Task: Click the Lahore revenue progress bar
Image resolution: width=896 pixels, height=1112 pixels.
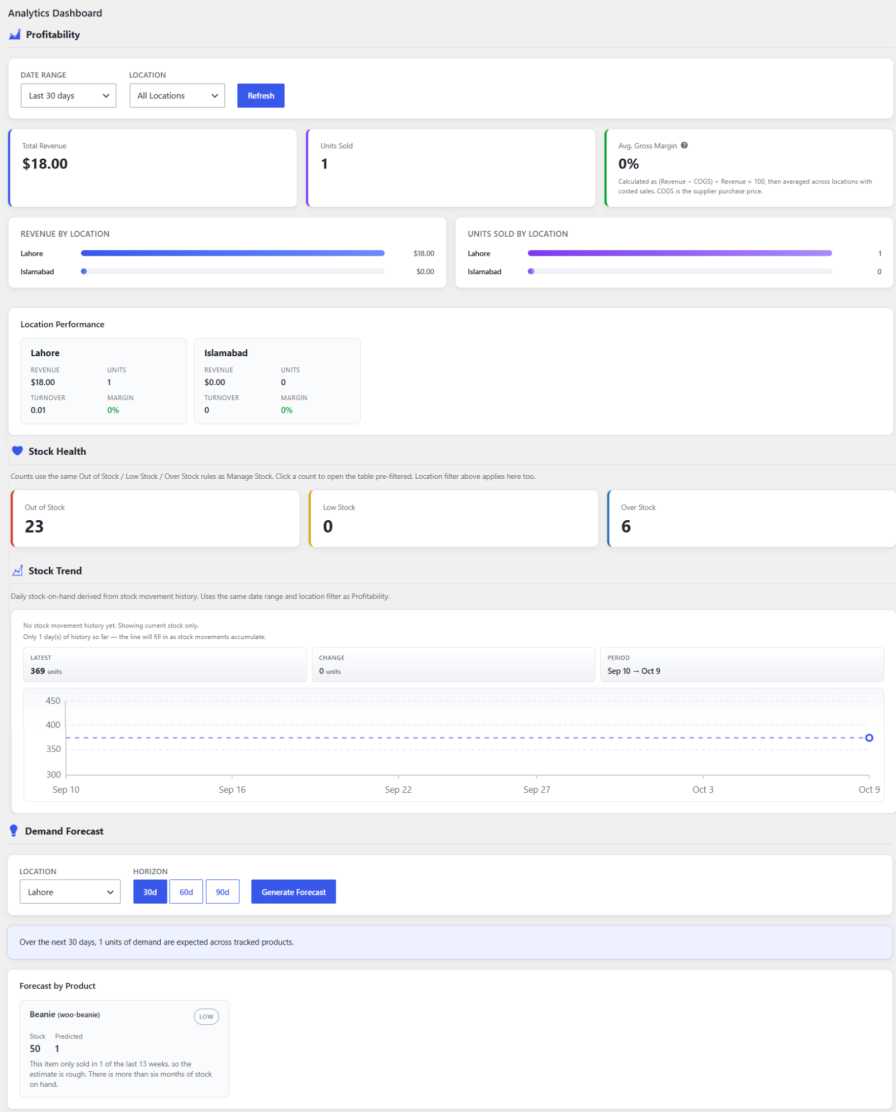Action: (x=233, y=253)
